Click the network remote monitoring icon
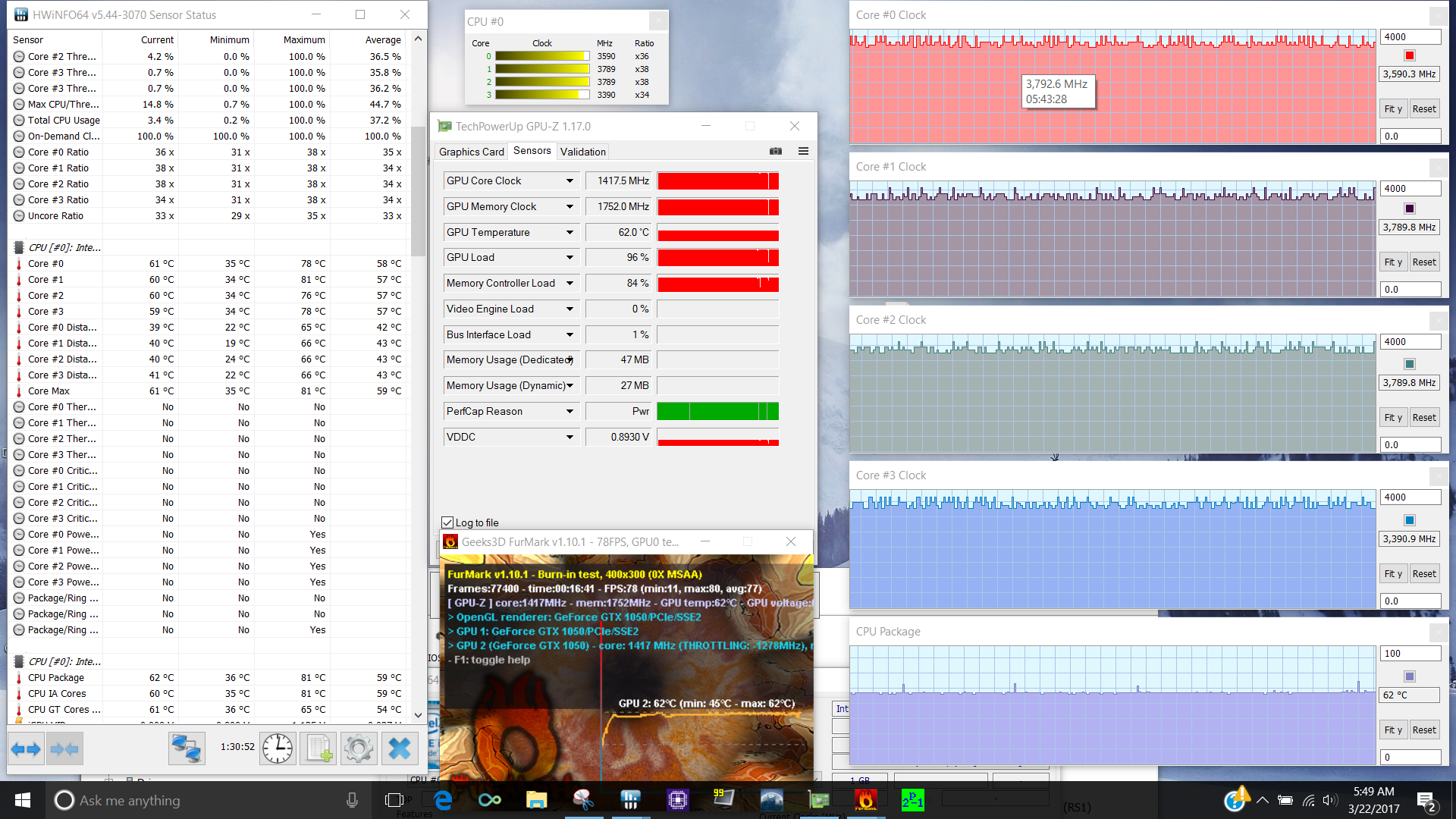 [187, 749]
